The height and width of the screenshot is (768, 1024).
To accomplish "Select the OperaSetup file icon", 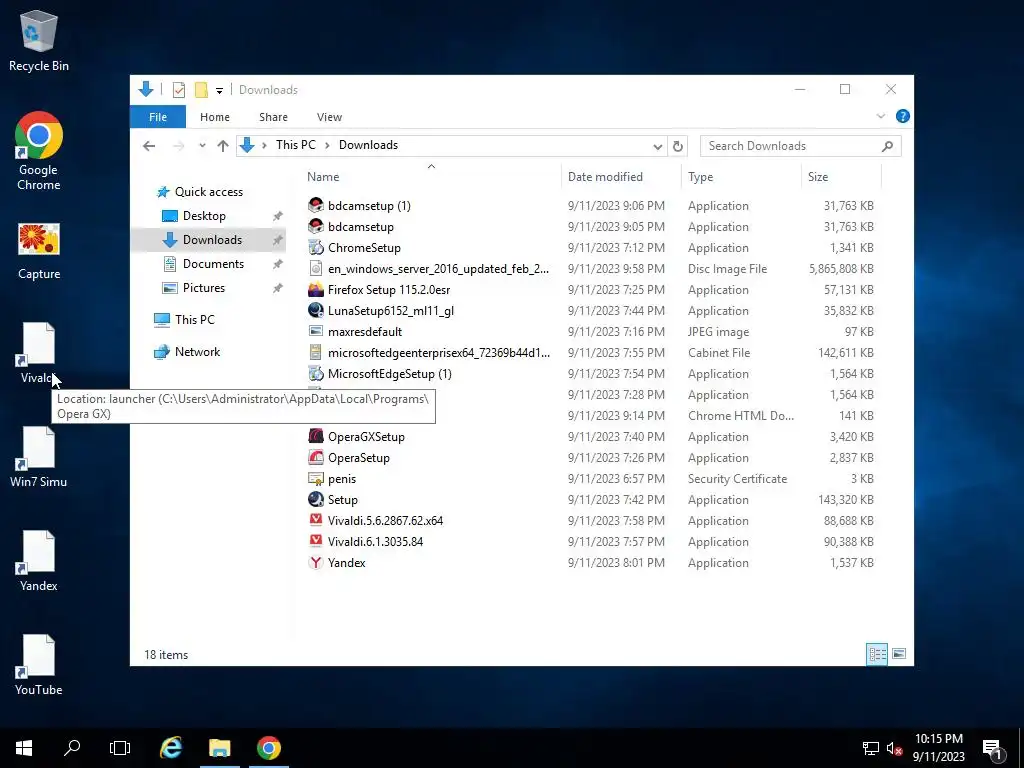I will click(315, 457).
